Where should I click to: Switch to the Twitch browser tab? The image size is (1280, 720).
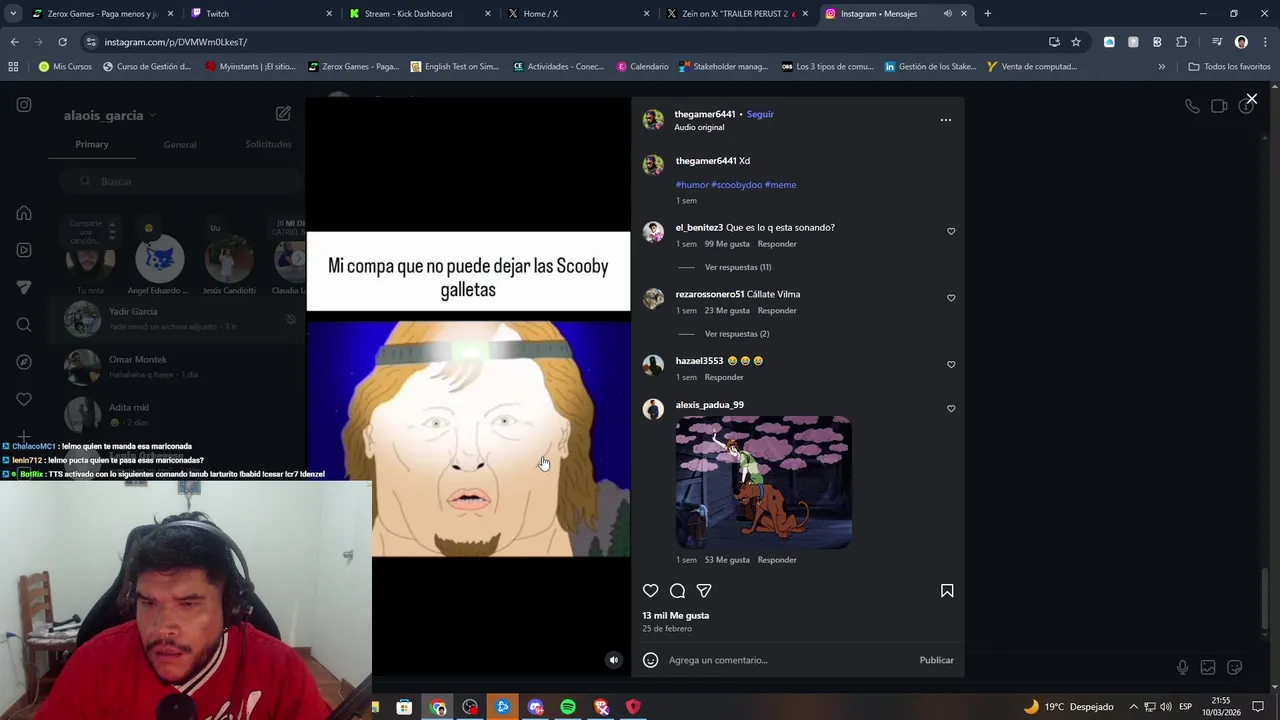pos(262,14)
